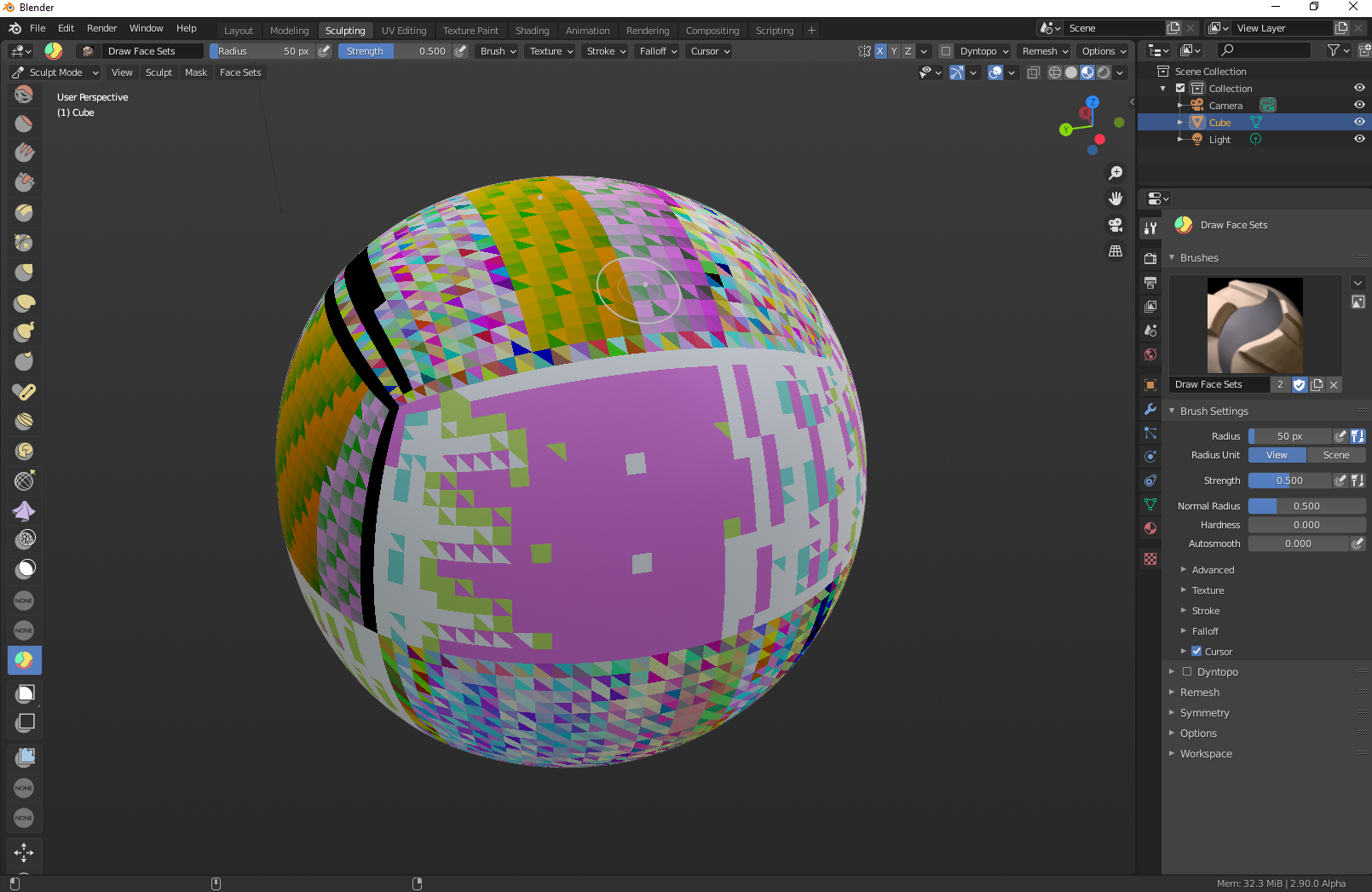
Task: Switch perspective/orthographic with grid icon
Action: tap(1115, 251)
